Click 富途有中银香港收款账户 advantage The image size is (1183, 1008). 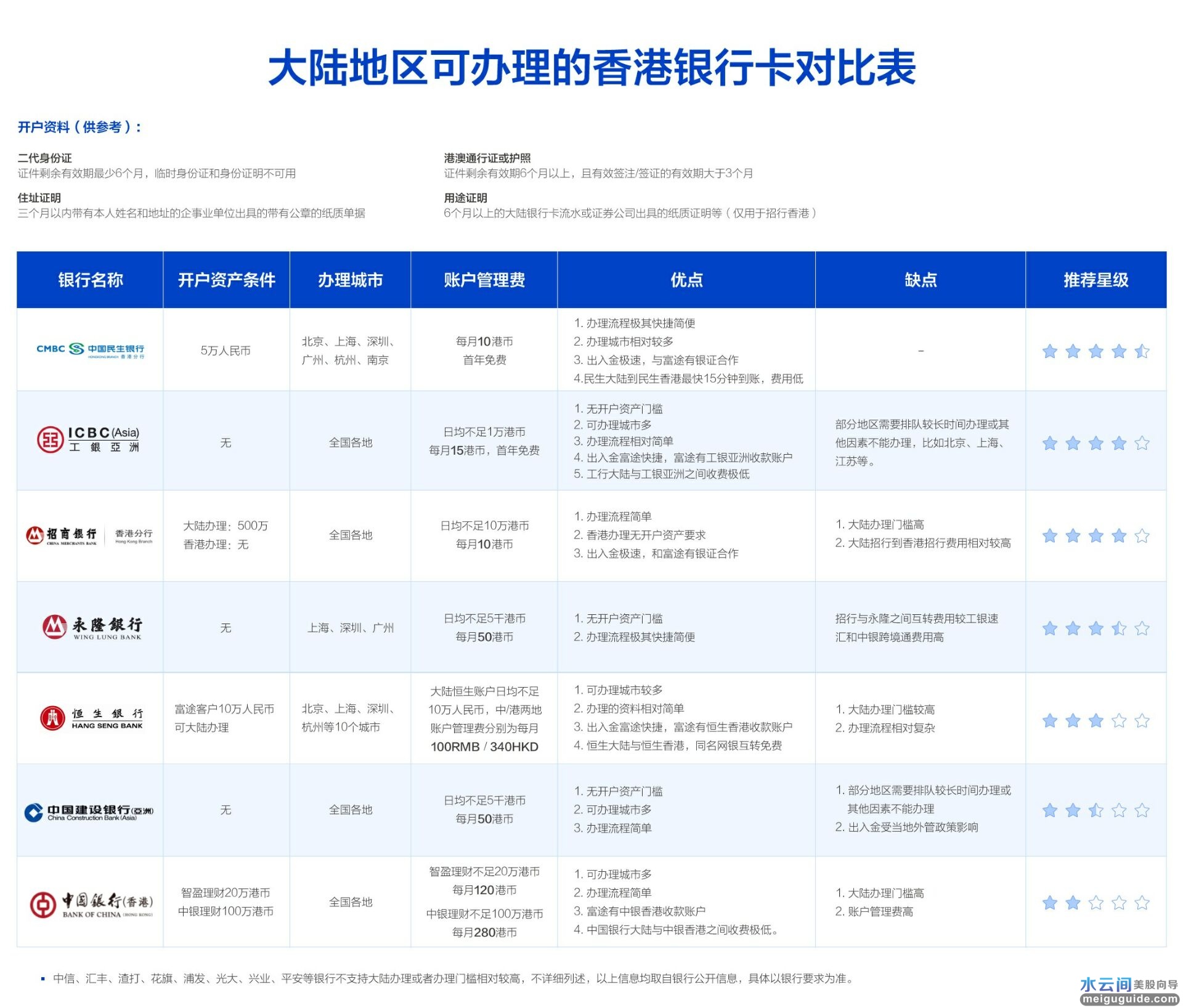(x=640, y=911)
